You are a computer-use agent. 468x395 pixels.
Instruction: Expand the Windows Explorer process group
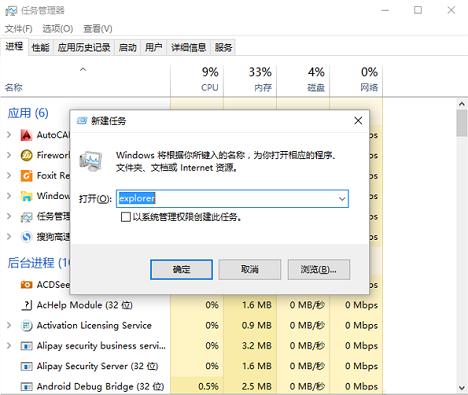point(9,196)
